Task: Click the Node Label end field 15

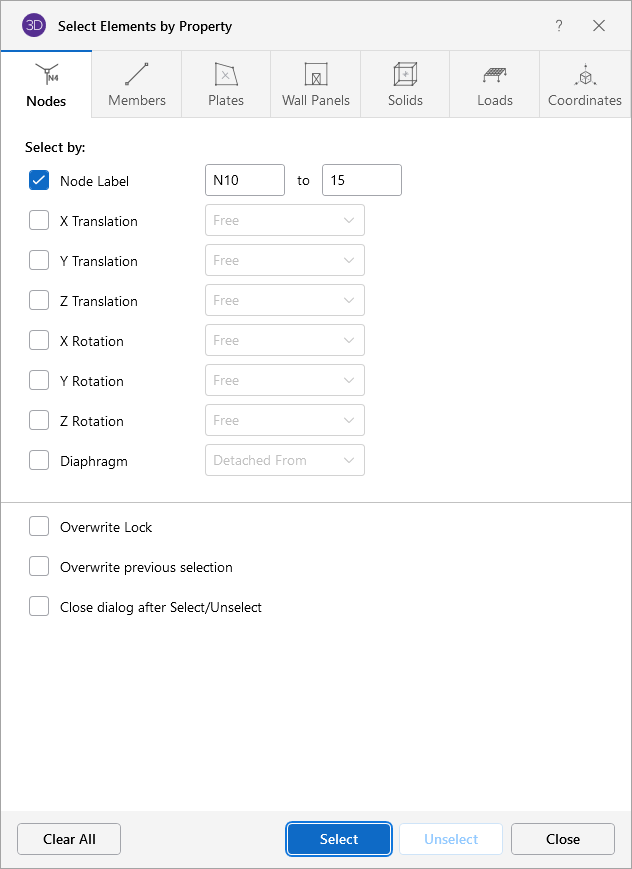Action: point(361,181)
